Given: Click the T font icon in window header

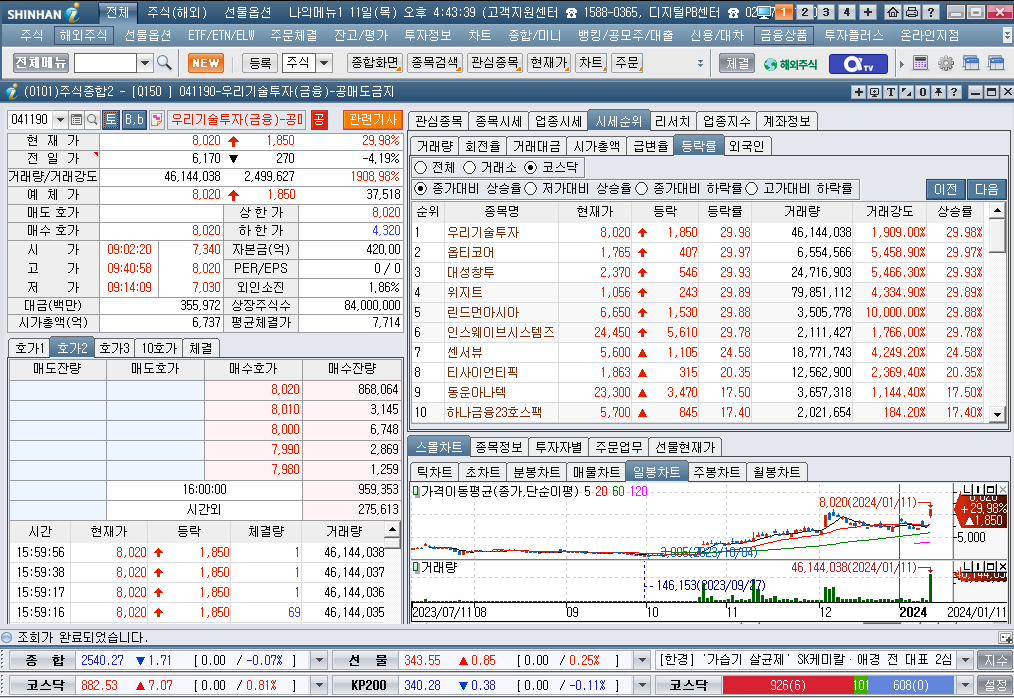Looking at the screenshot, I should [890, 92].
